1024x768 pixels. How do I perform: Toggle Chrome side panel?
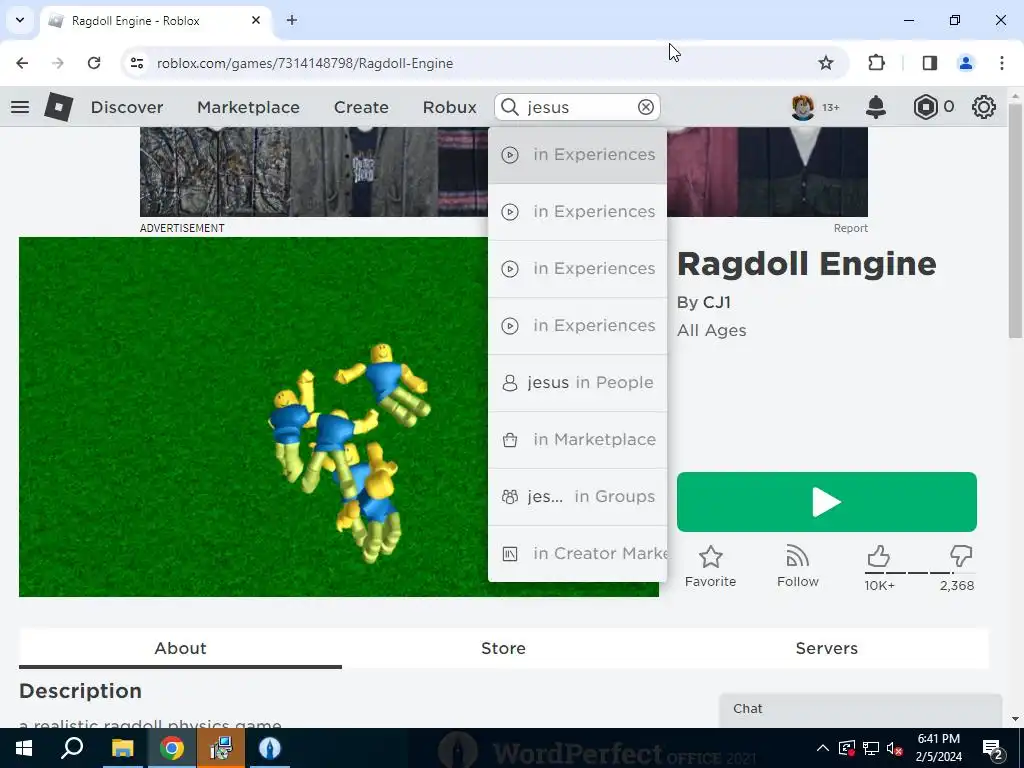[929, 63]
